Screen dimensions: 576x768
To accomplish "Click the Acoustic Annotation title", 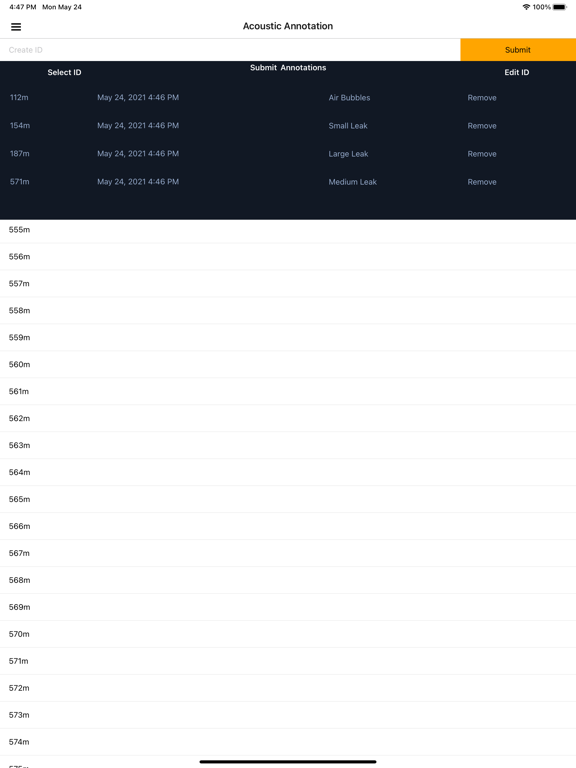I will [x=288, y=26].
